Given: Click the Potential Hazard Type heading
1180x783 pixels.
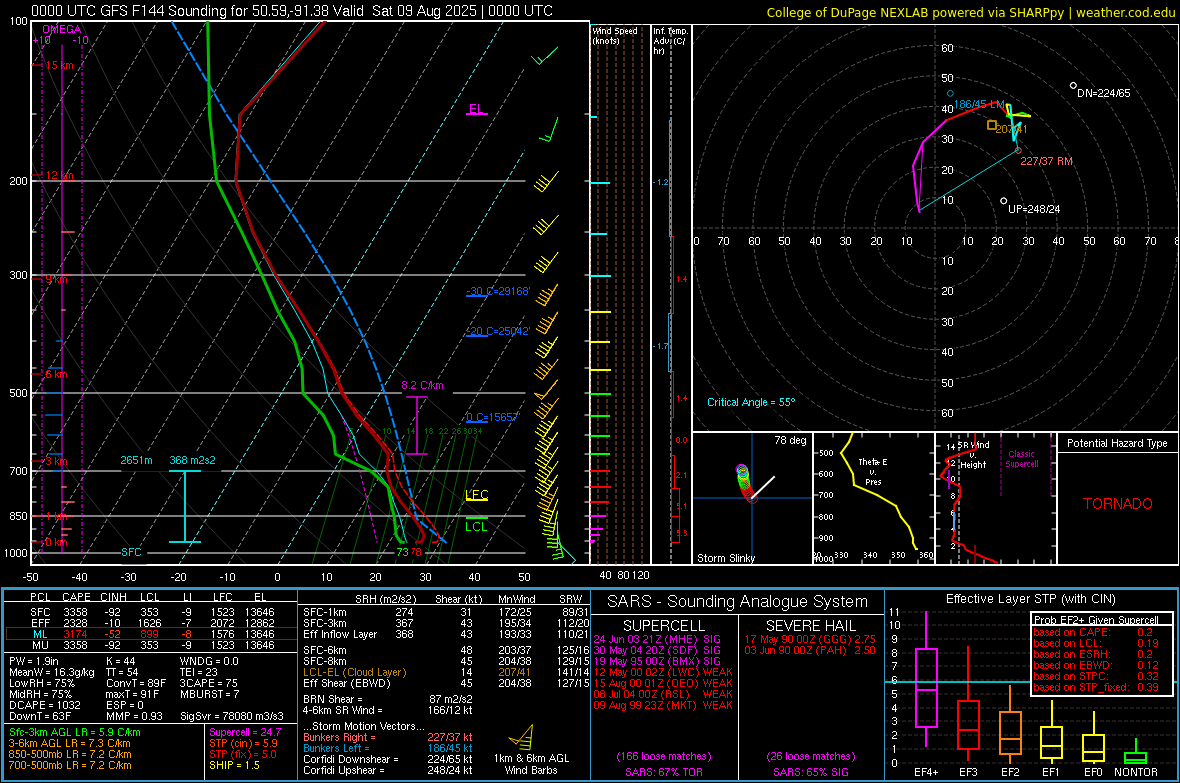Looking at the screenshot, I should [1117, 443].
